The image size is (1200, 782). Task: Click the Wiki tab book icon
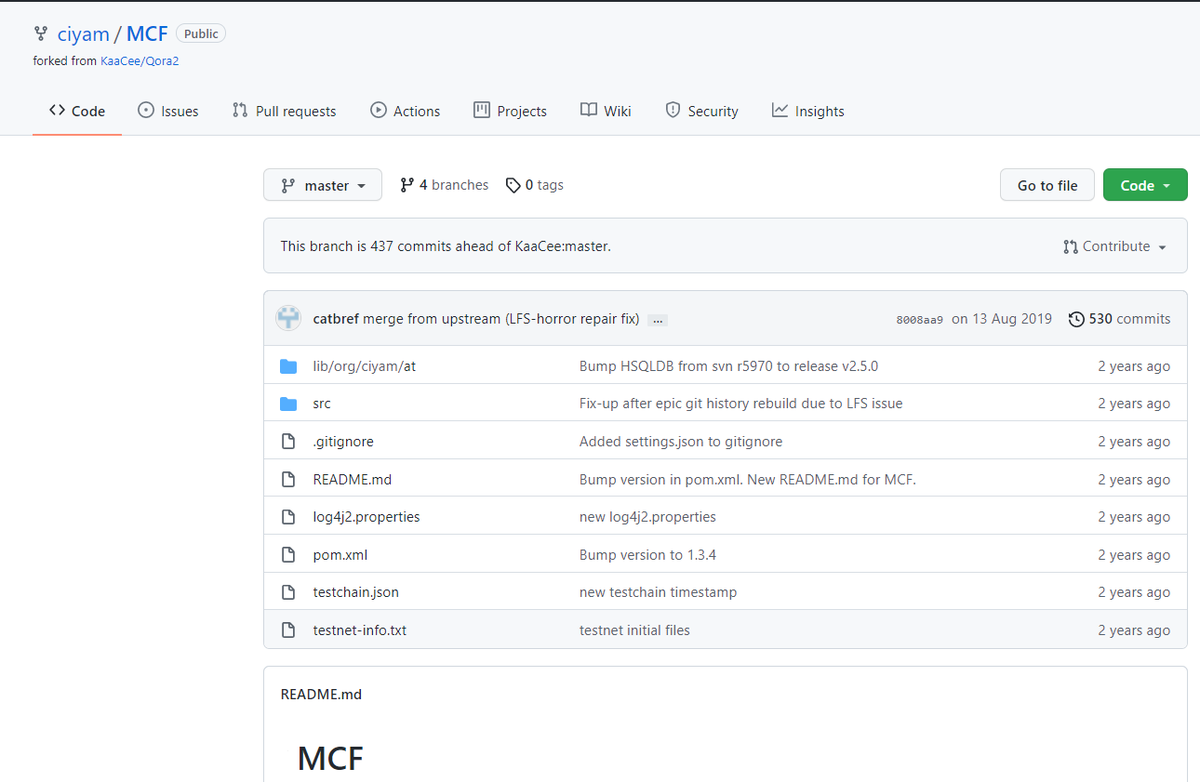[589, 111]
